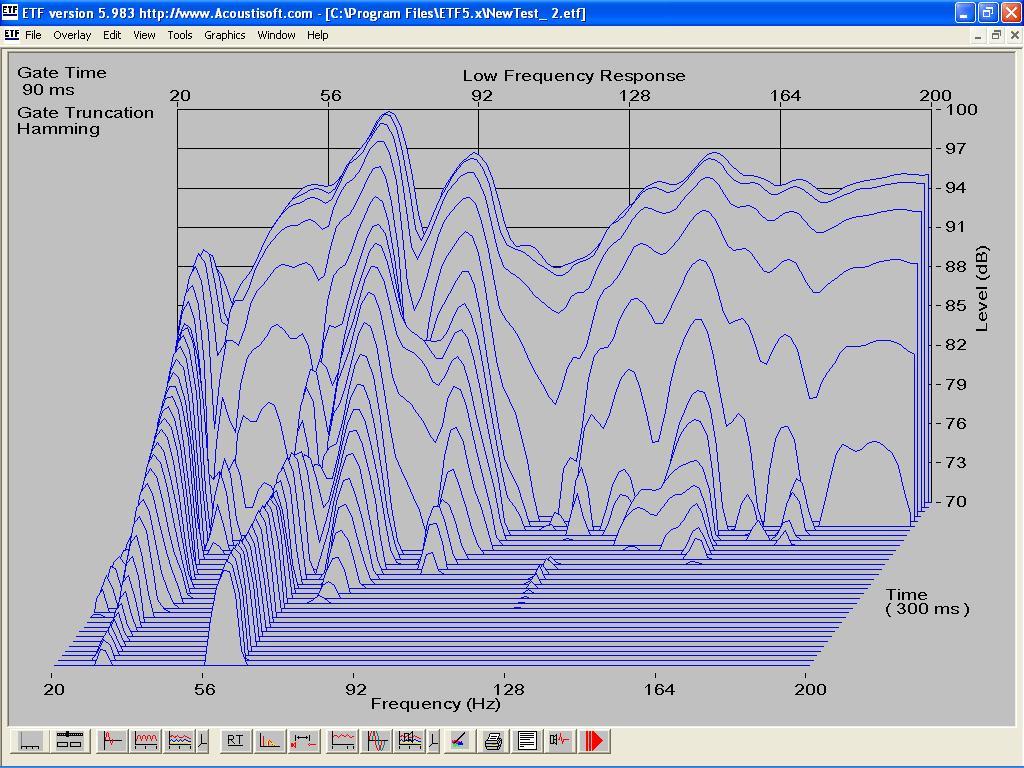The height and width of the screenshot is (768, 1024).
Task: Click the ETF document icon in menu bar
Action: pos(12,35)
